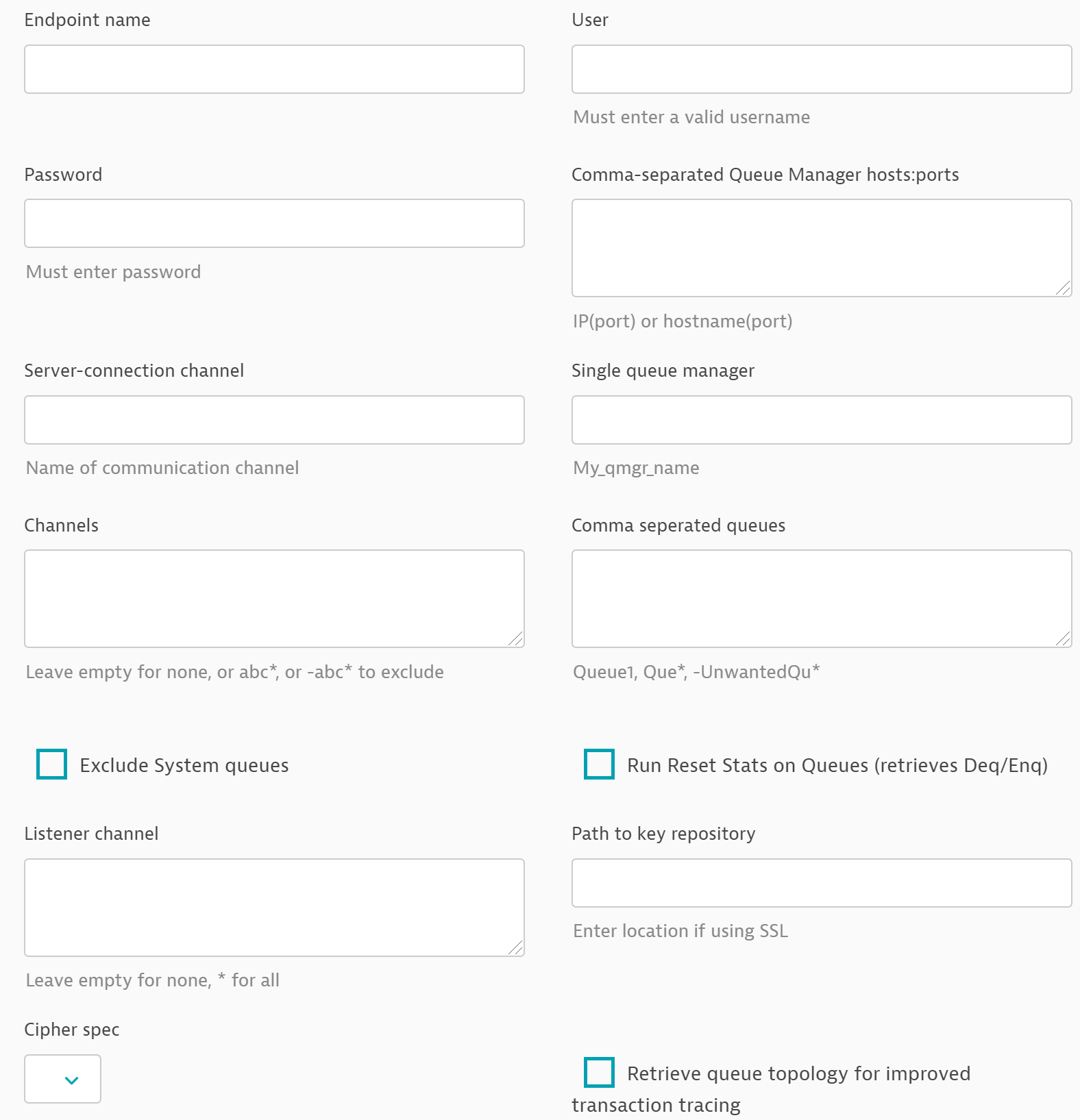Enable the Exclude System queues checkbox
This screenshot has width=1080, height=1120.
(x=51, y=764)
